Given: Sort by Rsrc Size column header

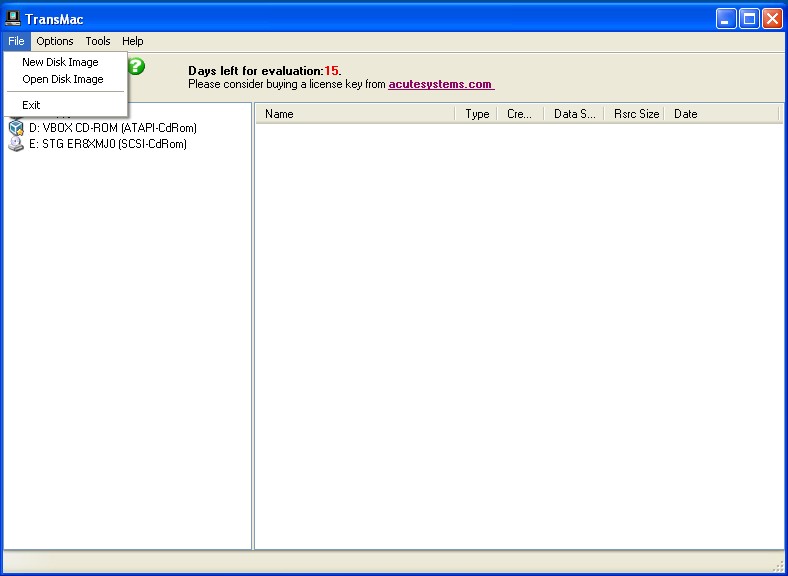Looking at the screenshot, I should pos(634,114).
